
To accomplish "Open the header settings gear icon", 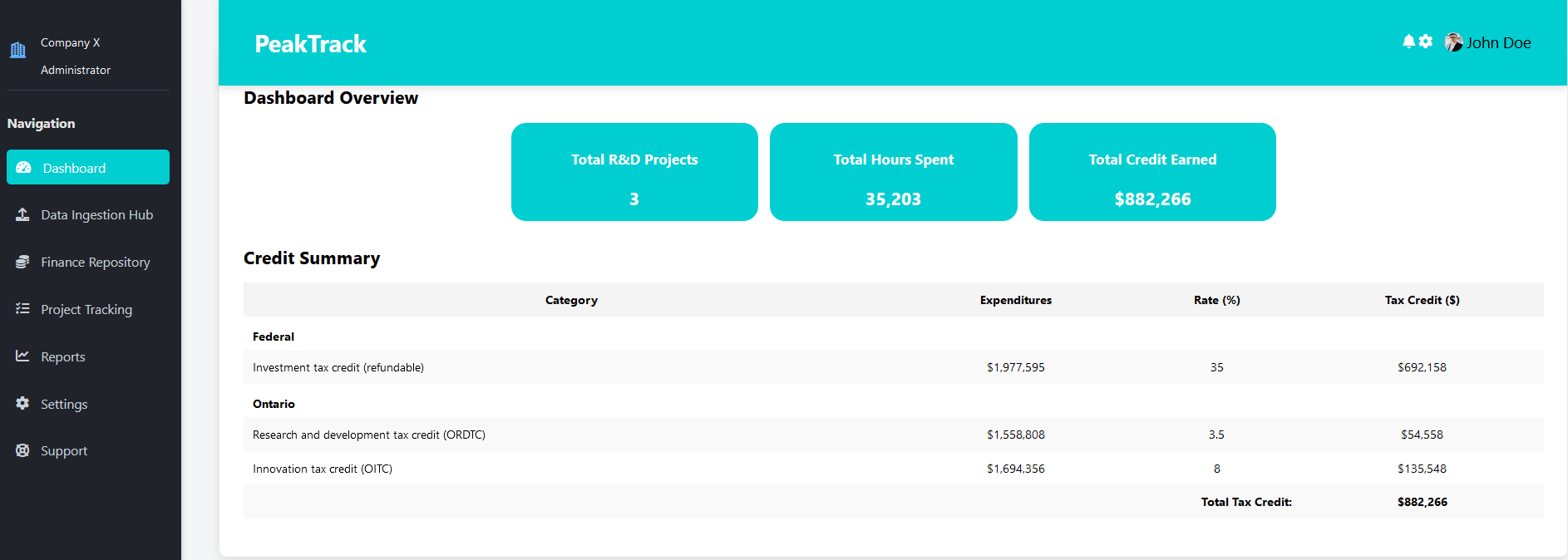I will 1426,42.
